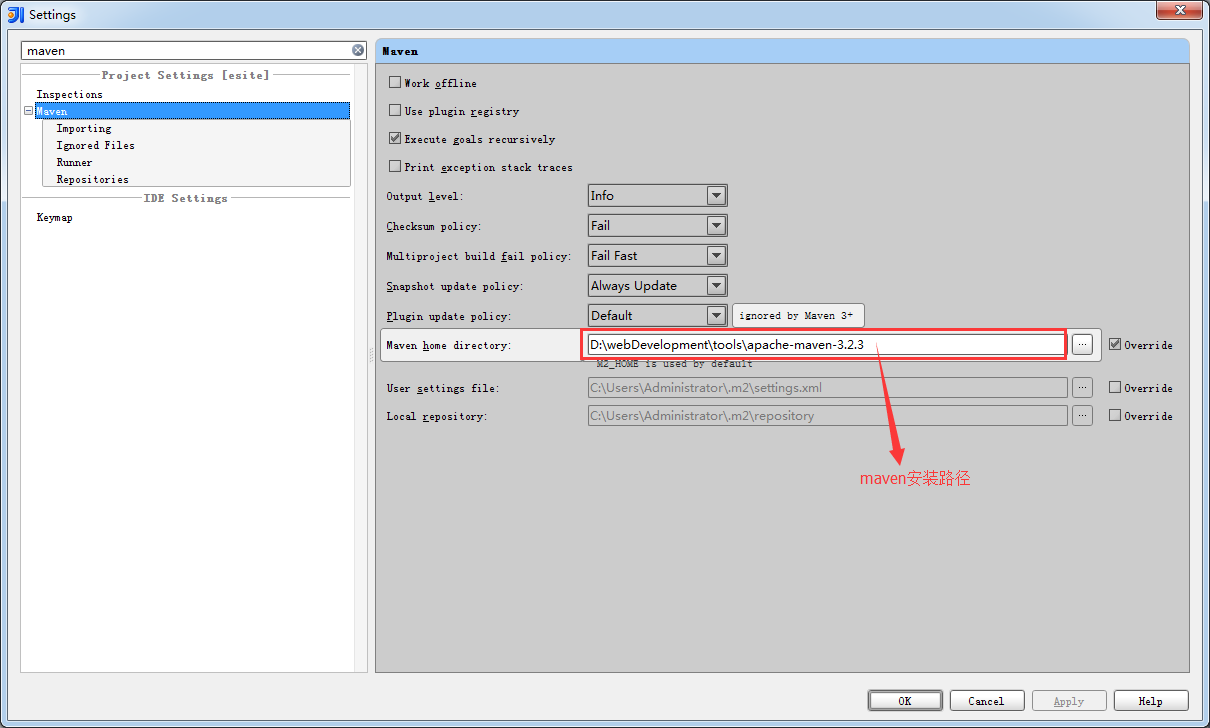This screenshot has width=1210, height=728.
Task: Open Importing under Maven
Action: [x=84, y=128]
